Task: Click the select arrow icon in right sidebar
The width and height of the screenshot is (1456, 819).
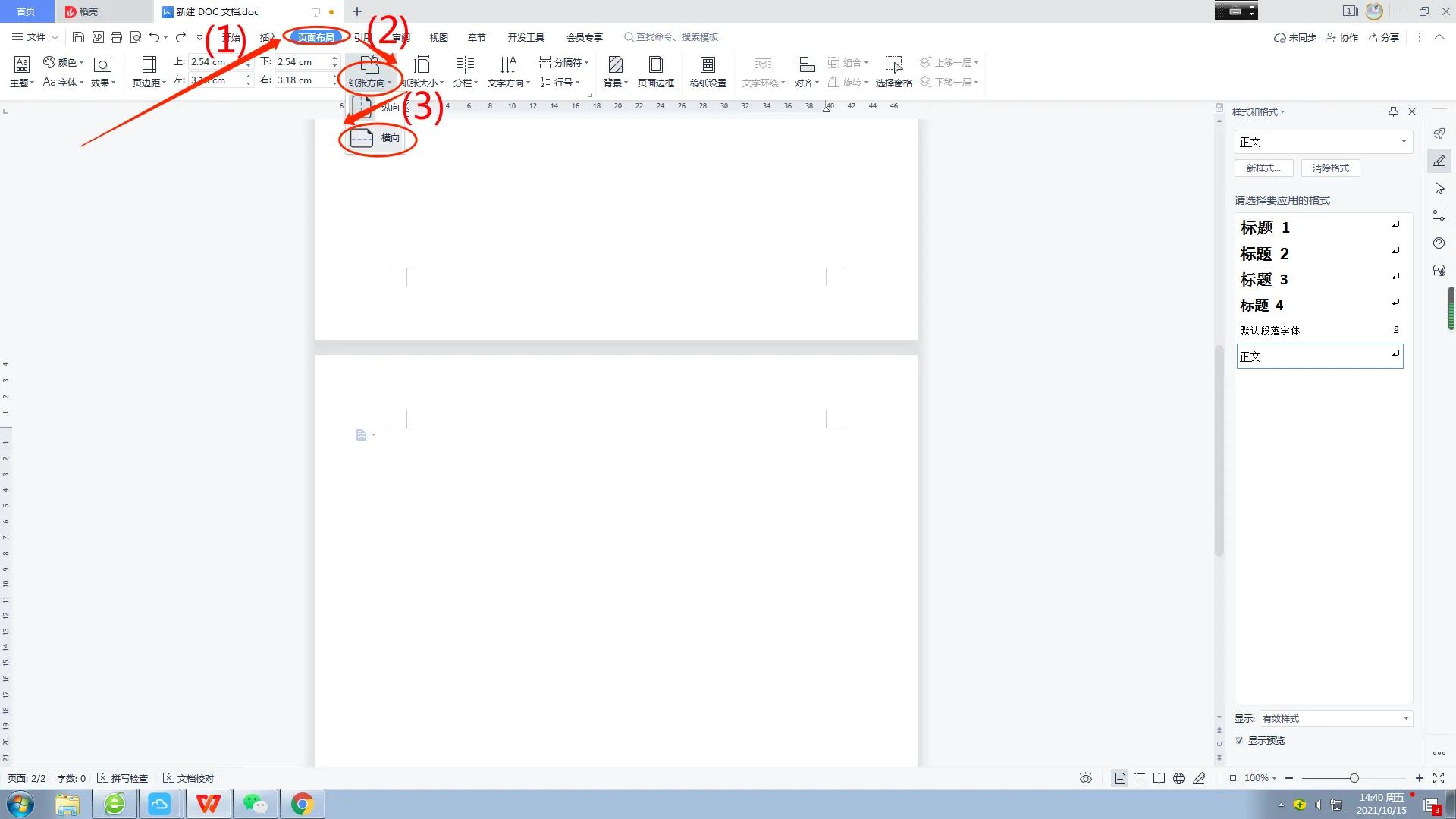Action: click(x=1439, y=188)
